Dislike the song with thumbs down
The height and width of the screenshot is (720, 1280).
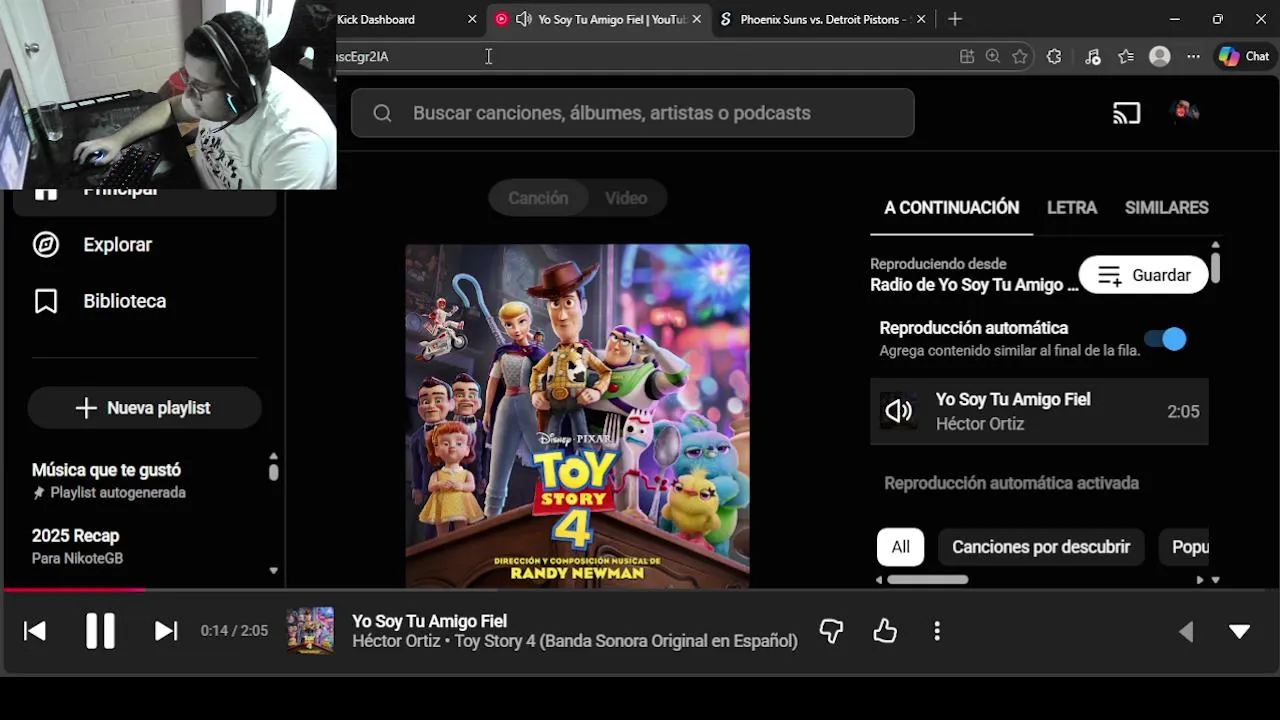coord(831,631)
